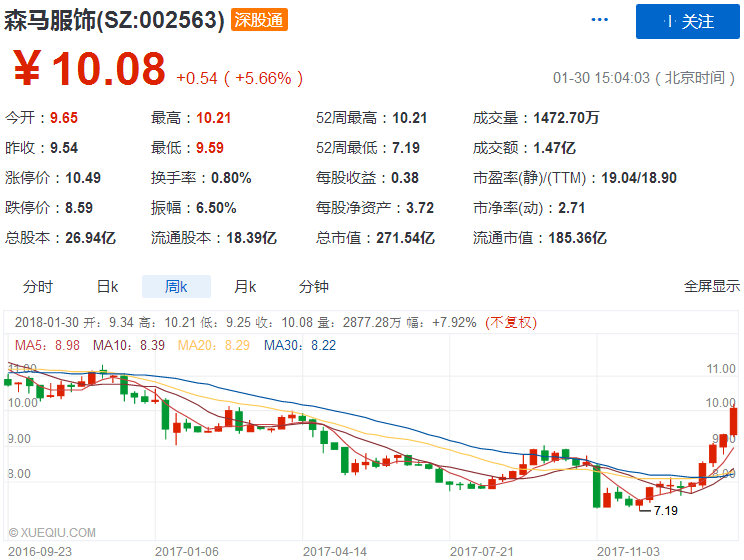Viewport: 744px width, 560px height.
Task: Click 全屏显示 to view fullscreen
Action: 712,286
